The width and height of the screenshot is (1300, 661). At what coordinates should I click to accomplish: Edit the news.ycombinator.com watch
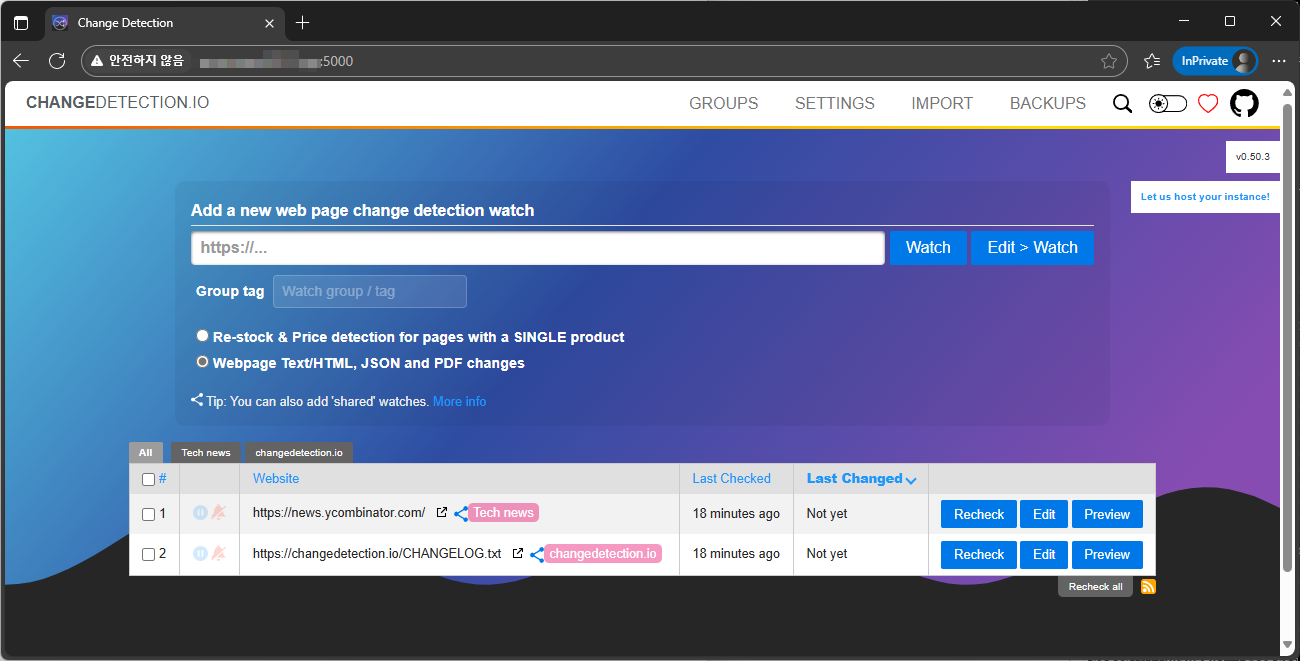[x=1044, y=514]
